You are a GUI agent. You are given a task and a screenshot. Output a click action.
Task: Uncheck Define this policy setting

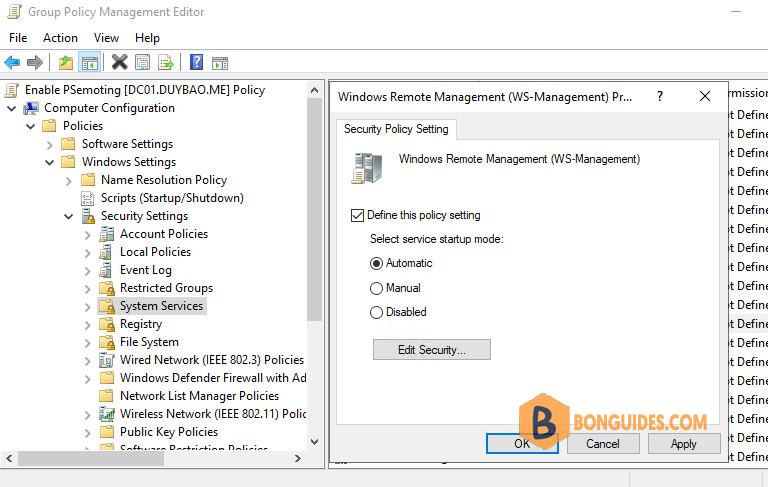click(357, 215)
